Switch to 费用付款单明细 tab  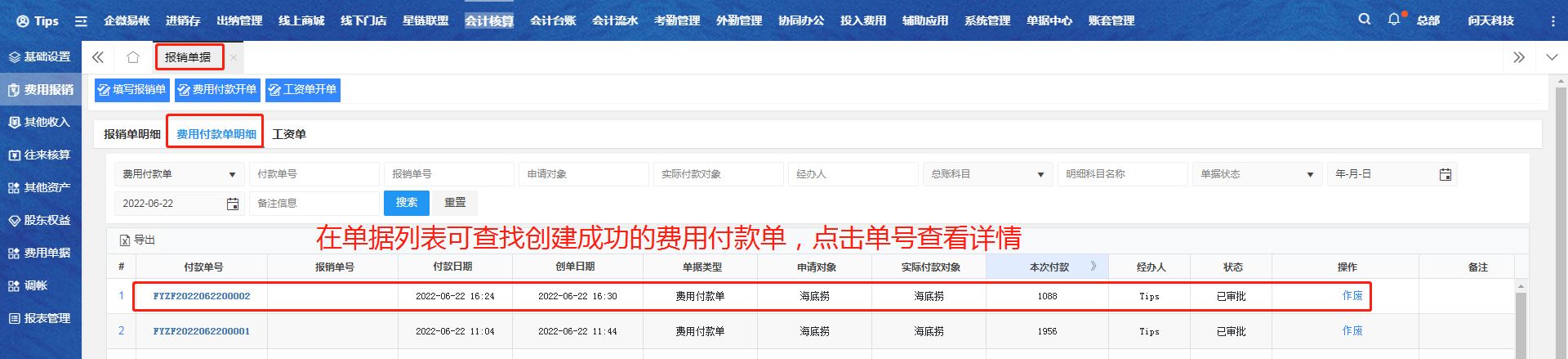(x=216, y=134)
